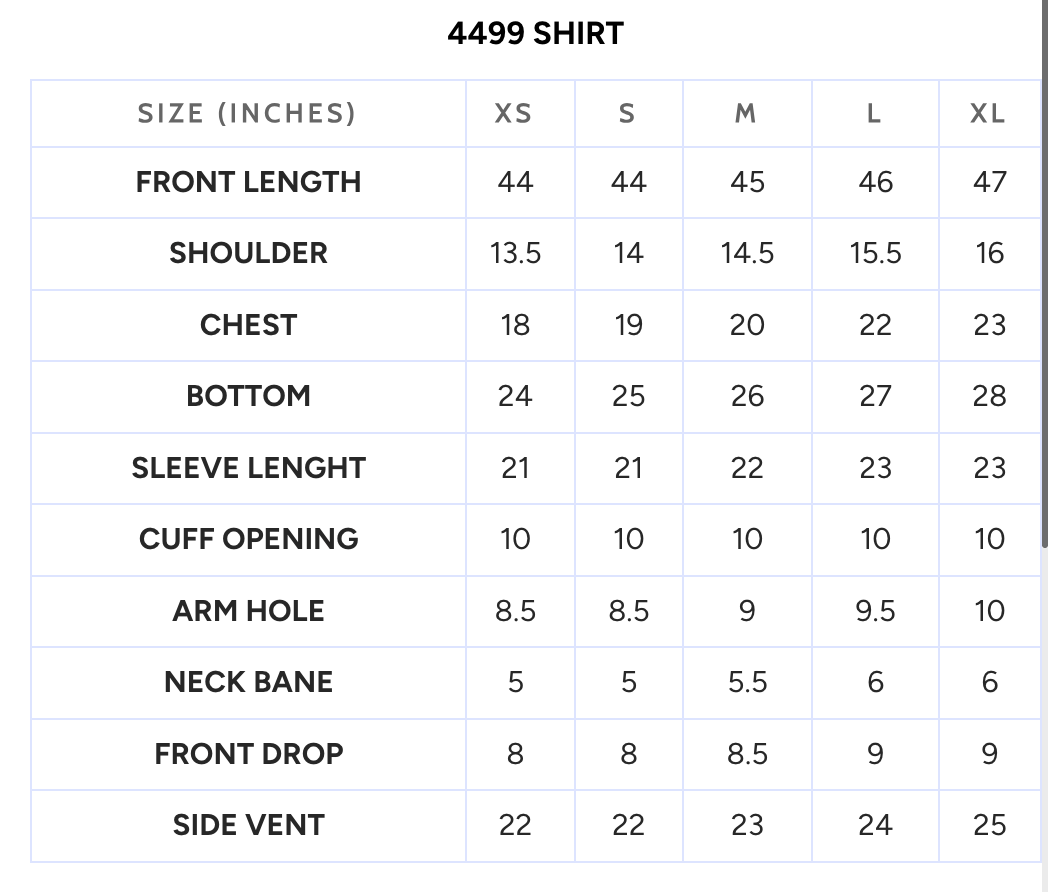The width and height of the screenshot is (1064, 892).
Task: Click the FRONT DROP row label
Action: (x=248, y=754)
